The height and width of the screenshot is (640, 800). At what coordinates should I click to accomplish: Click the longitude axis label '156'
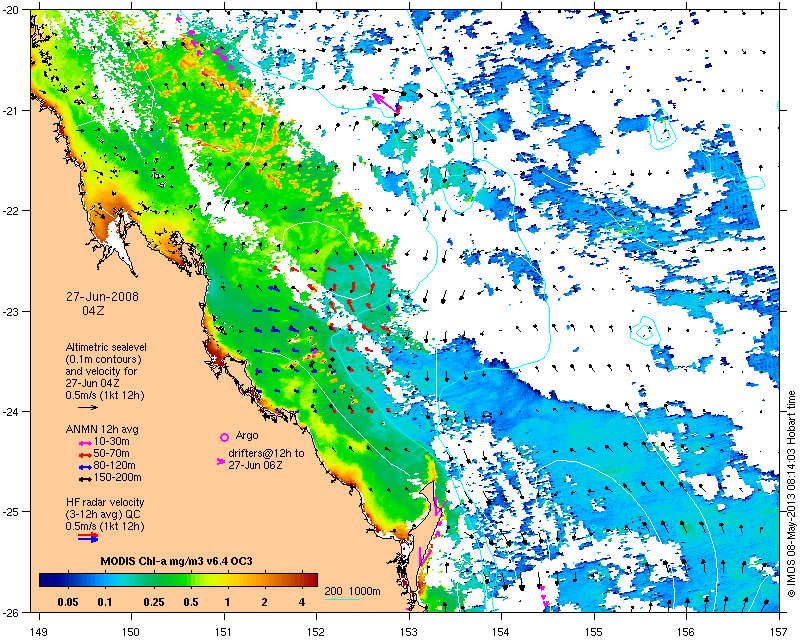point(686,632)
